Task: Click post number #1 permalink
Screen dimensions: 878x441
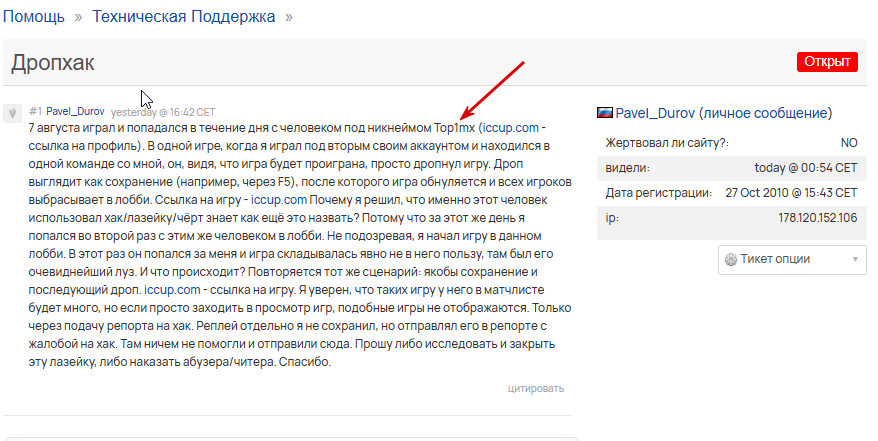Action: [35, 111]
